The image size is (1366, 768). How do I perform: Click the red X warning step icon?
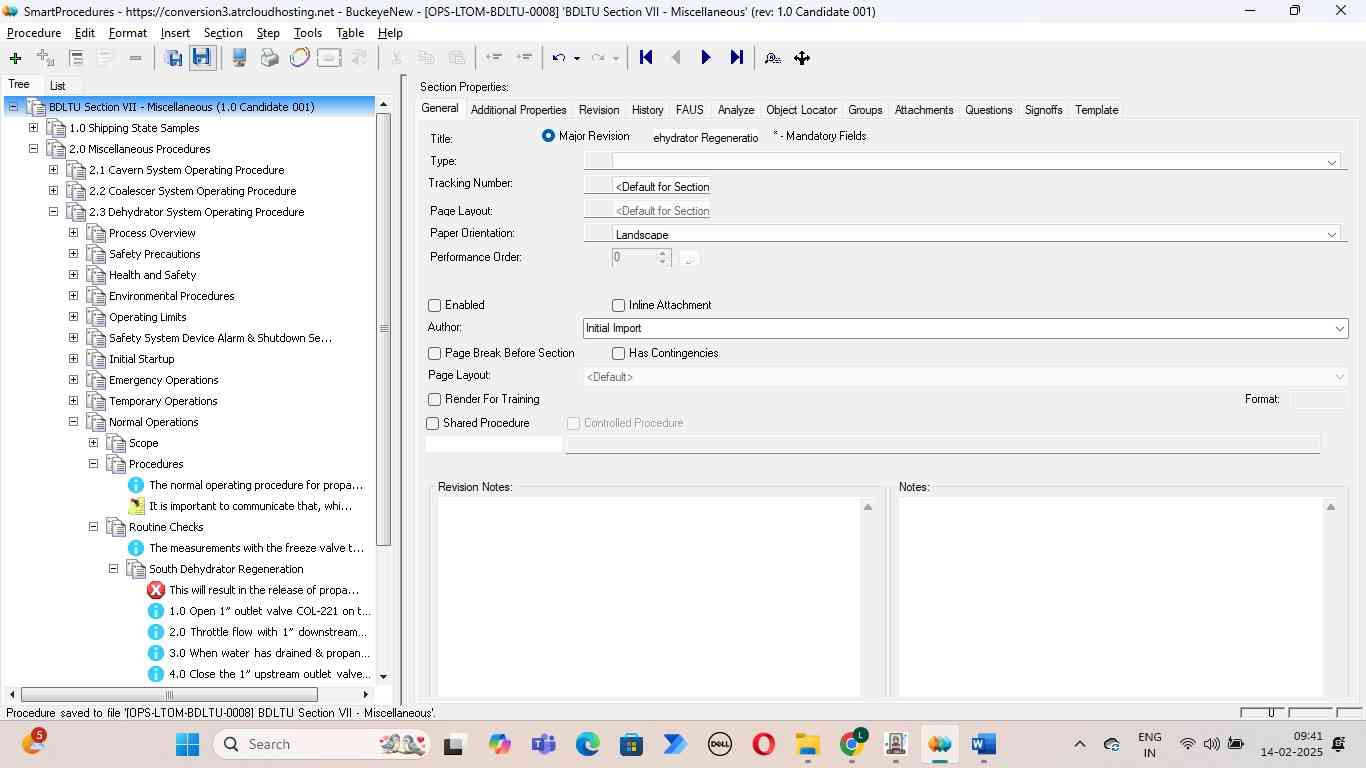[156, 590]
